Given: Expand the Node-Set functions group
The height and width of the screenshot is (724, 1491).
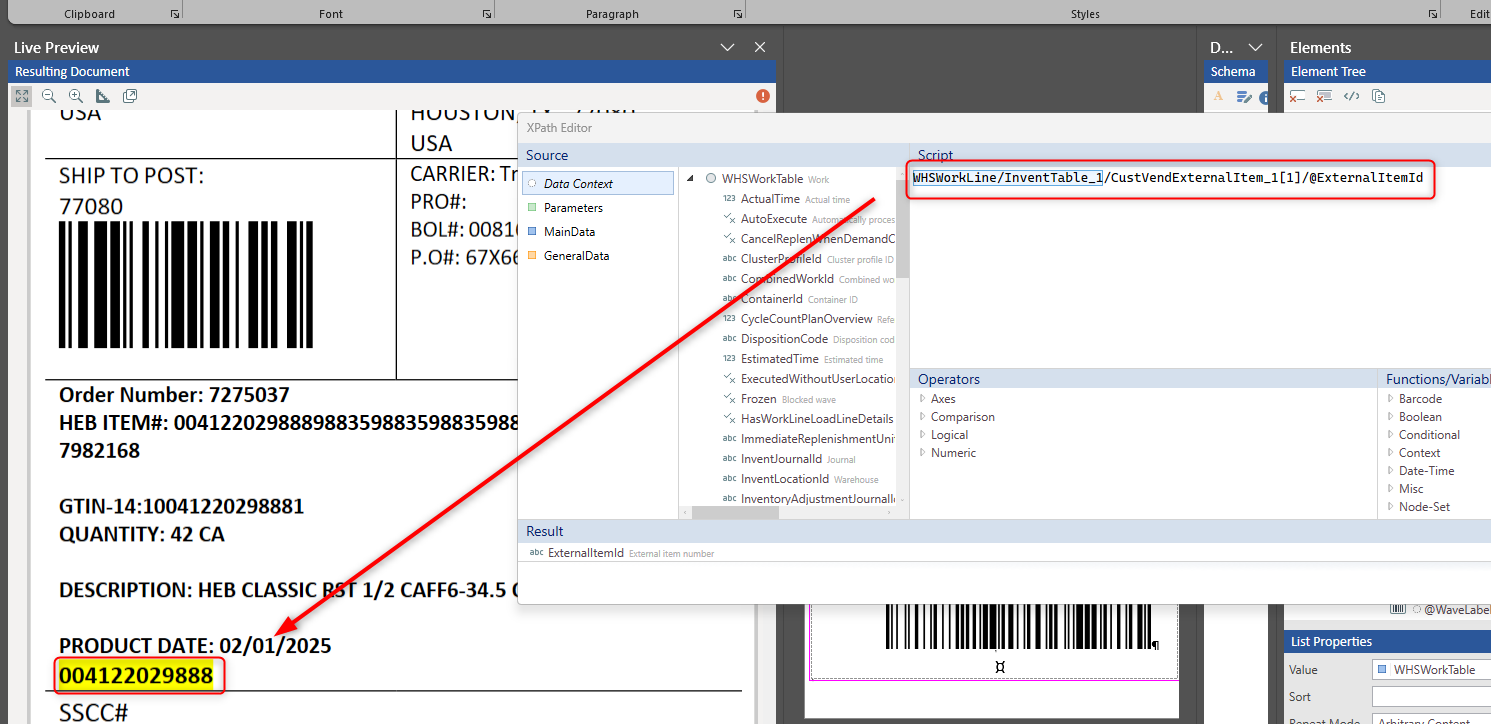Looking at the screenshot, I should 1390,507.
